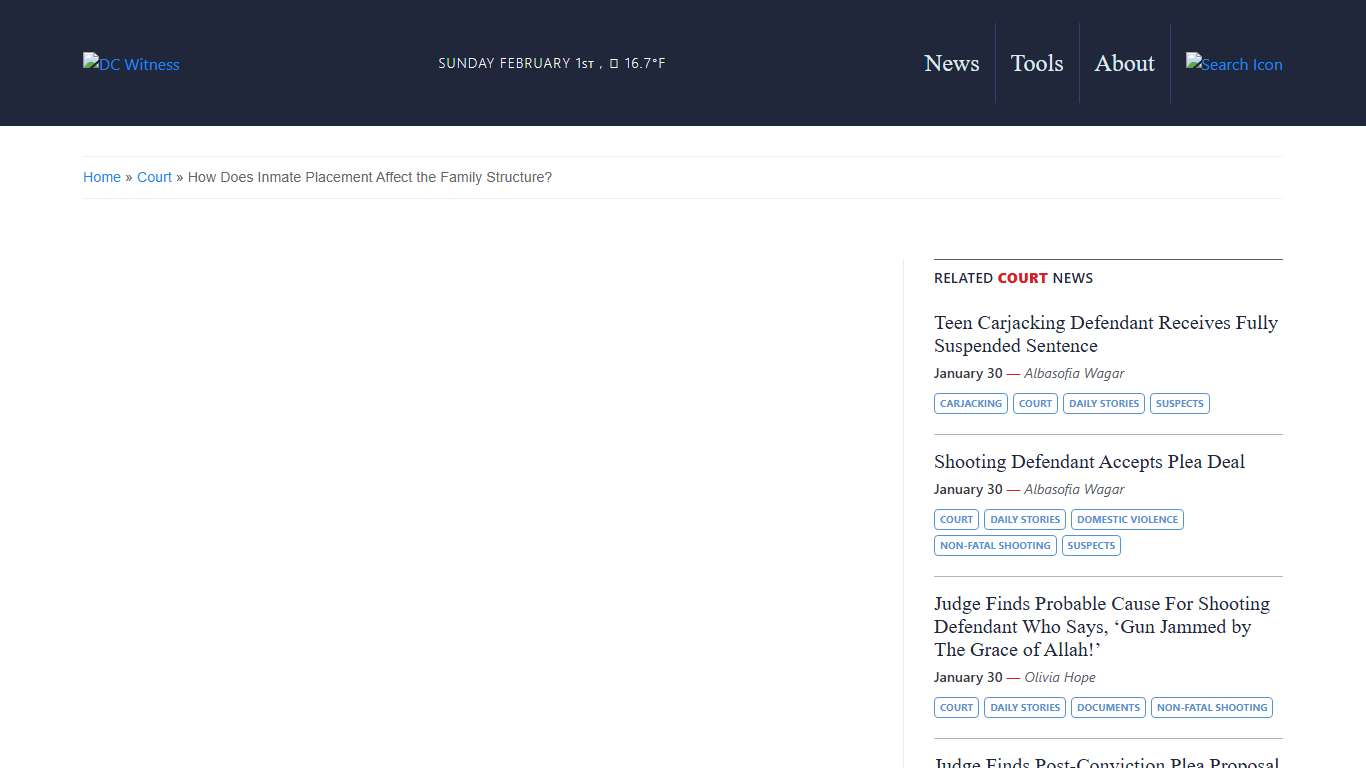1366x768 pixels.
Task: Select the DOMESTIC VIOLENCE tag
Action: tap(1127, 520)
